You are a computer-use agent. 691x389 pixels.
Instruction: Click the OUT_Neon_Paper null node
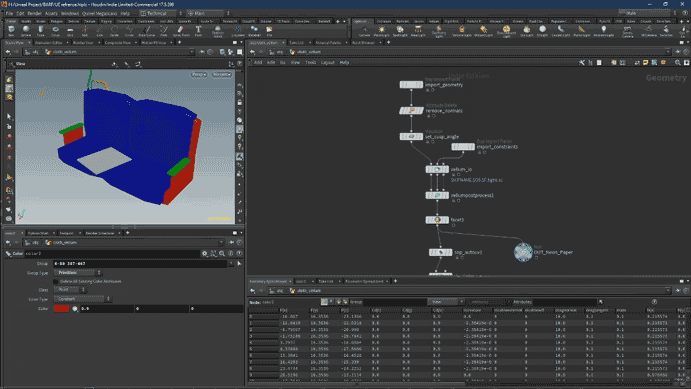point(523,252)
